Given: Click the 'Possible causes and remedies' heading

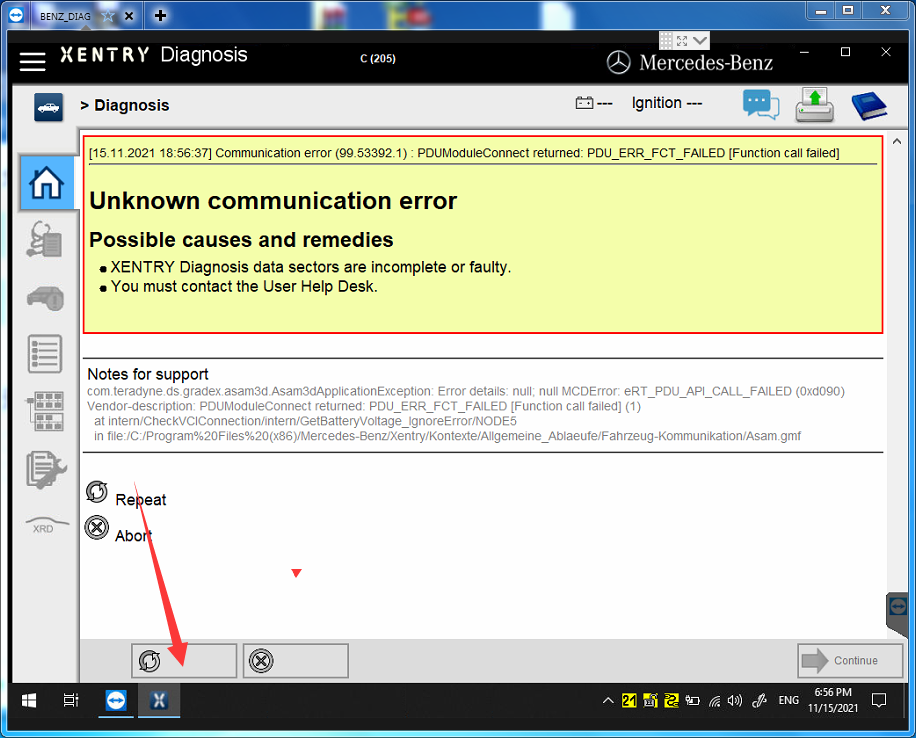Looking at the screenshot, I should pyautogui.click(x=241, y=240).
